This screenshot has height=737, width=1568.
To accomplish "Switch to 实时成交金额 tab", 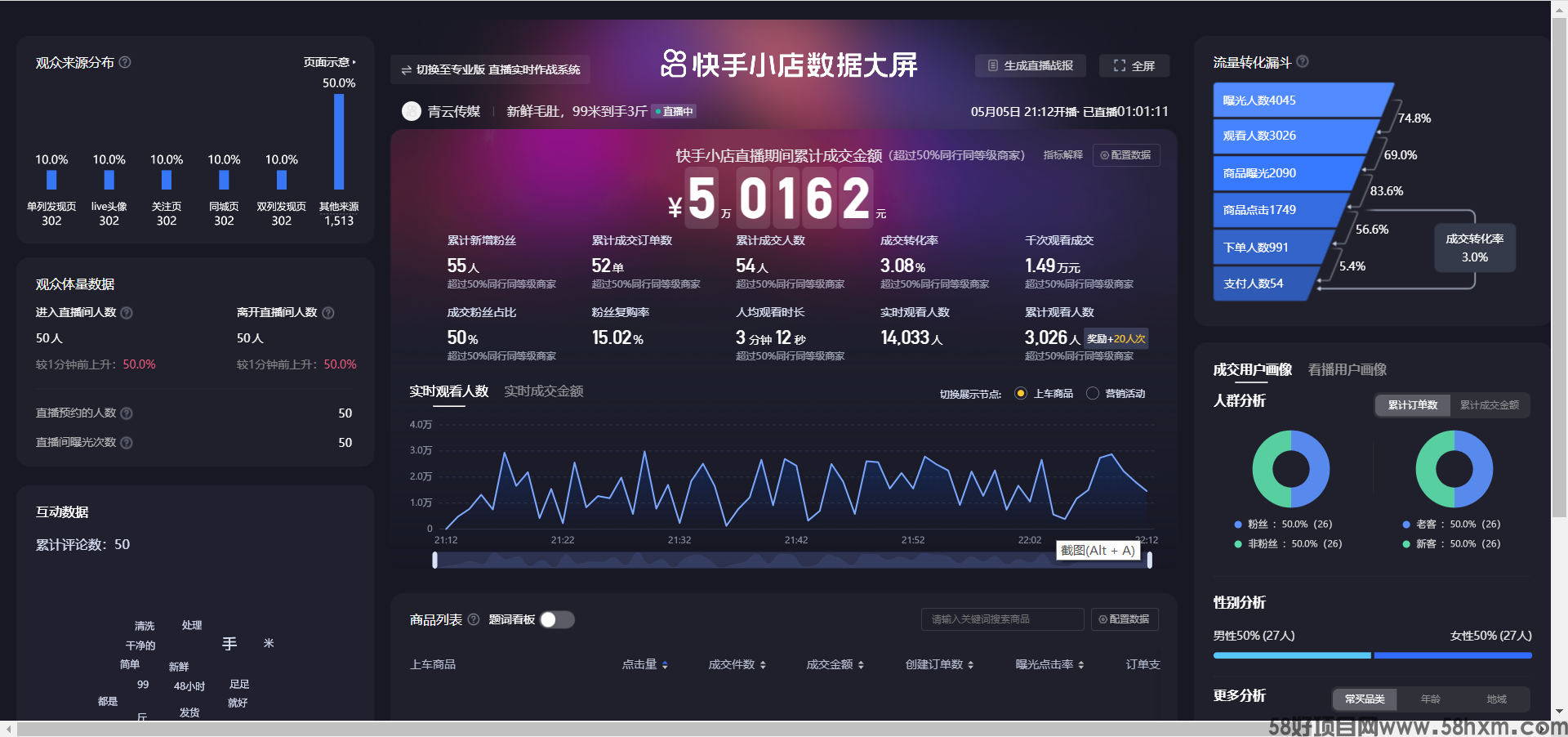I will pyautogui.click(x=544, y=391).
